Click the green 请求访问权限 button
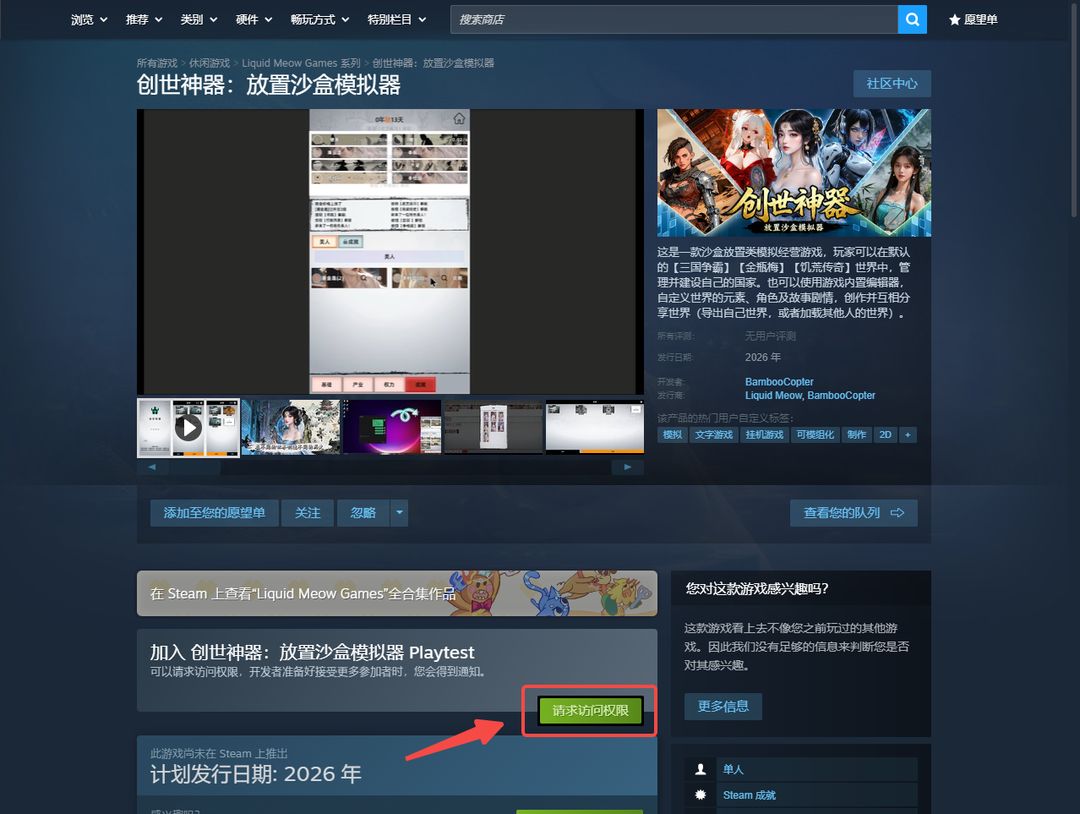1080x814 pixels. pyautogui.click(x=590, y=711)
